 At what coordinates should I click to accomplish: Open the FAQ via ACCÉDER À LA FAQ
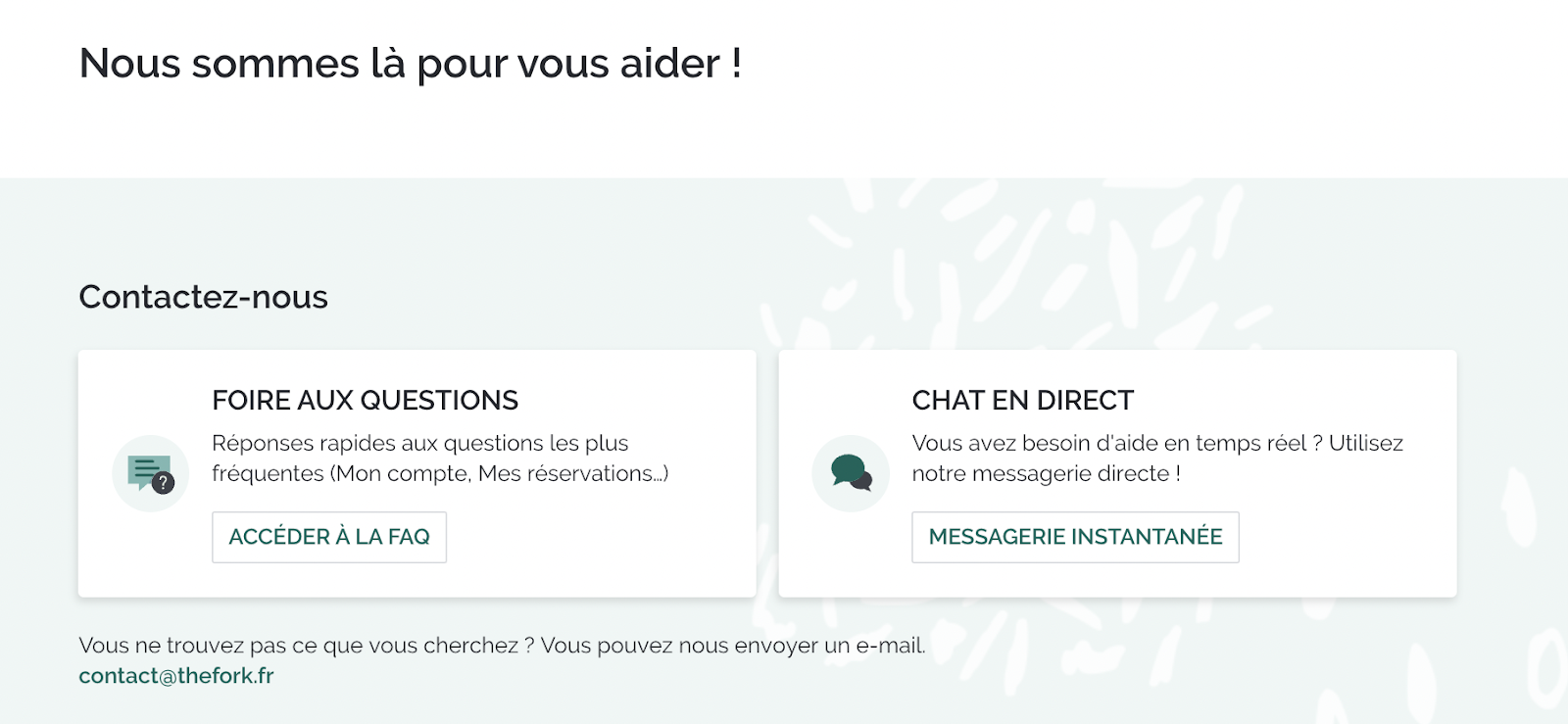(x=329, y=537)
